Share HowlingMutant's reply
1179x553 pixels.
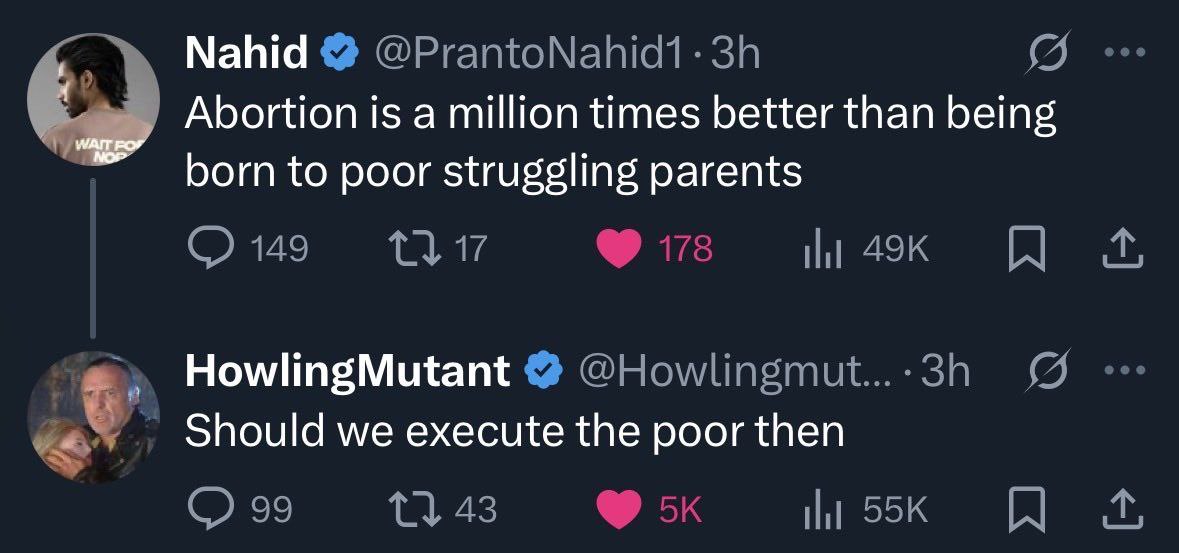tap(1121, 510)
